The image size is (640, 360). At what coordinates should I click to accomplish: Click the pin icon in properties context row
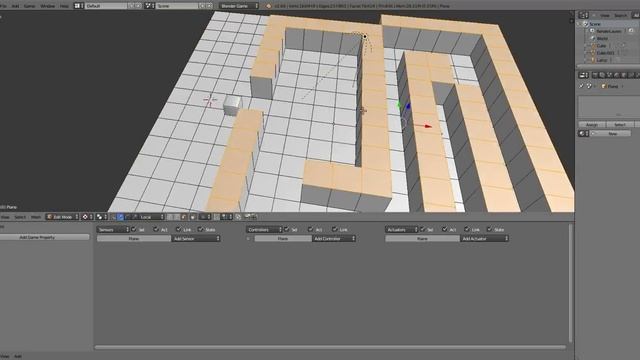581,86
